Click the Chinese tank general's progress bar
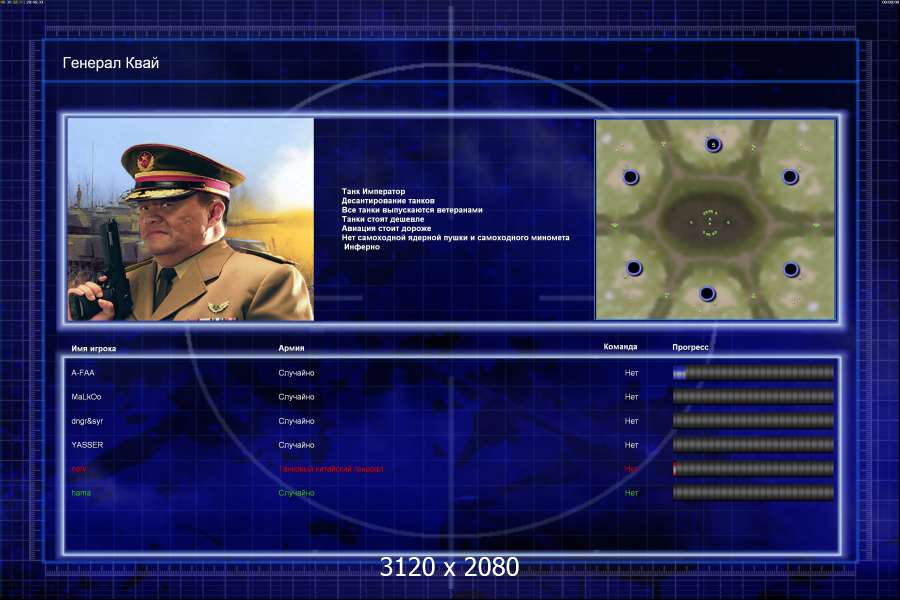 (x=753, y=469)
